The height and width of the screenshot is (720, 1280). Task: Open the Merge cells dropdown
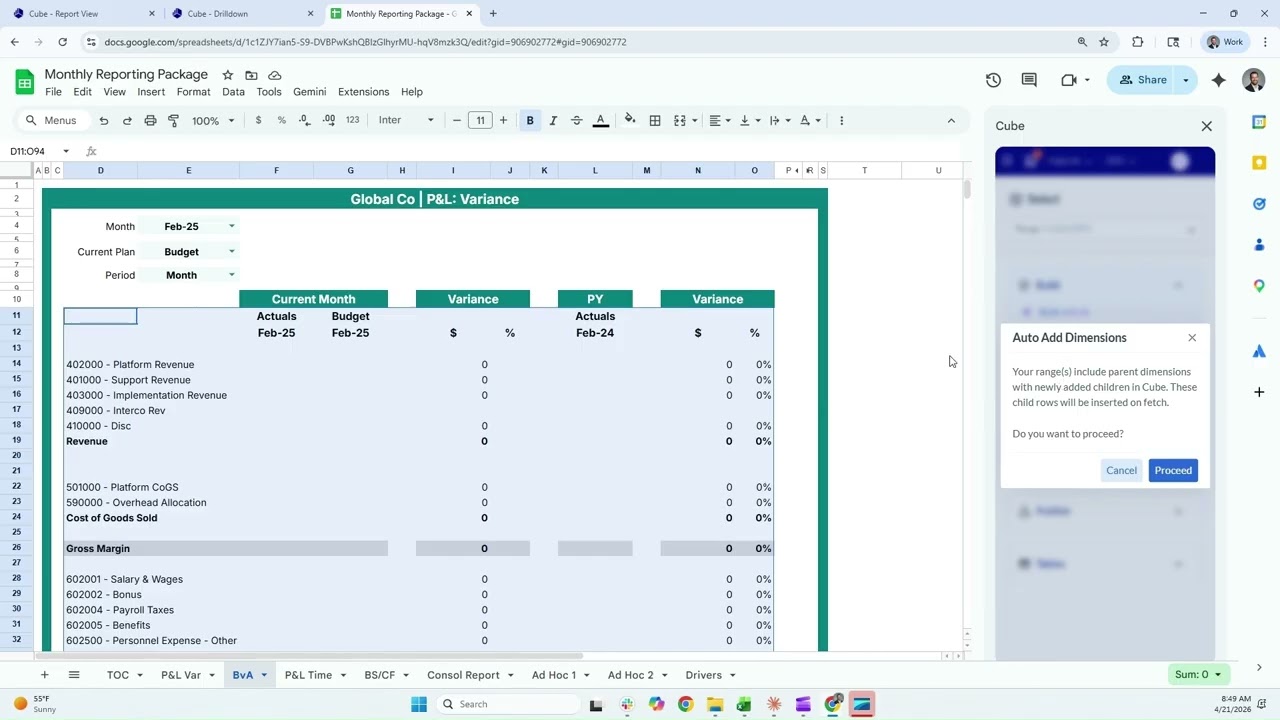[685, 120]
